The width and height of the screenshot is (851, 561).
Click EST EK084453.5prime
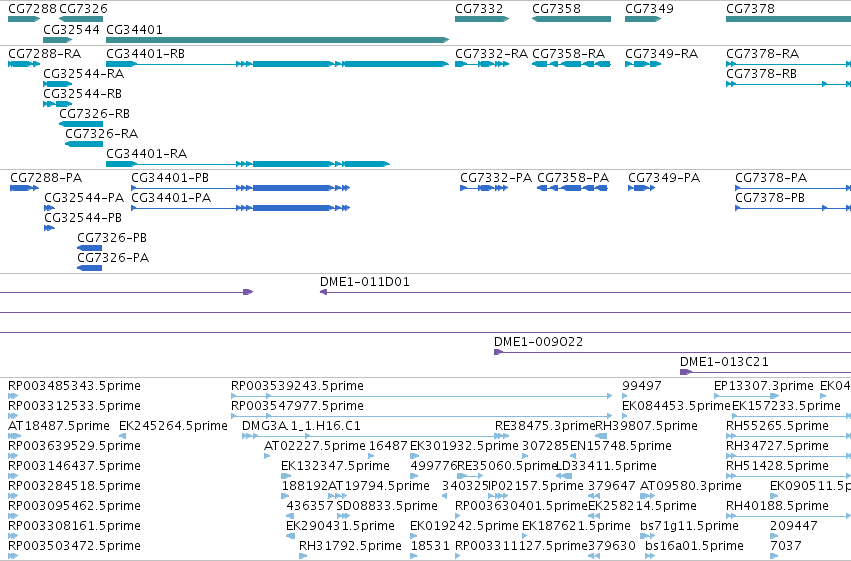pos(676,406)
